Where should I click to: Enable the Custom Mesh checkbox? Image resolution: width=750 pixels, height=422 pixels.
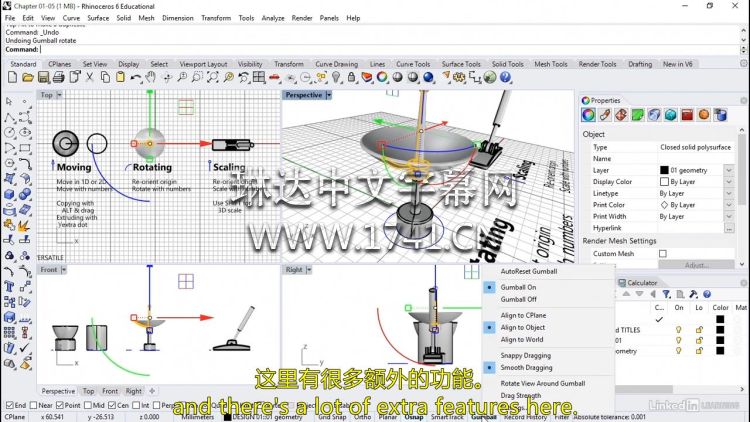pyautogui.click(x=663, y=254)
